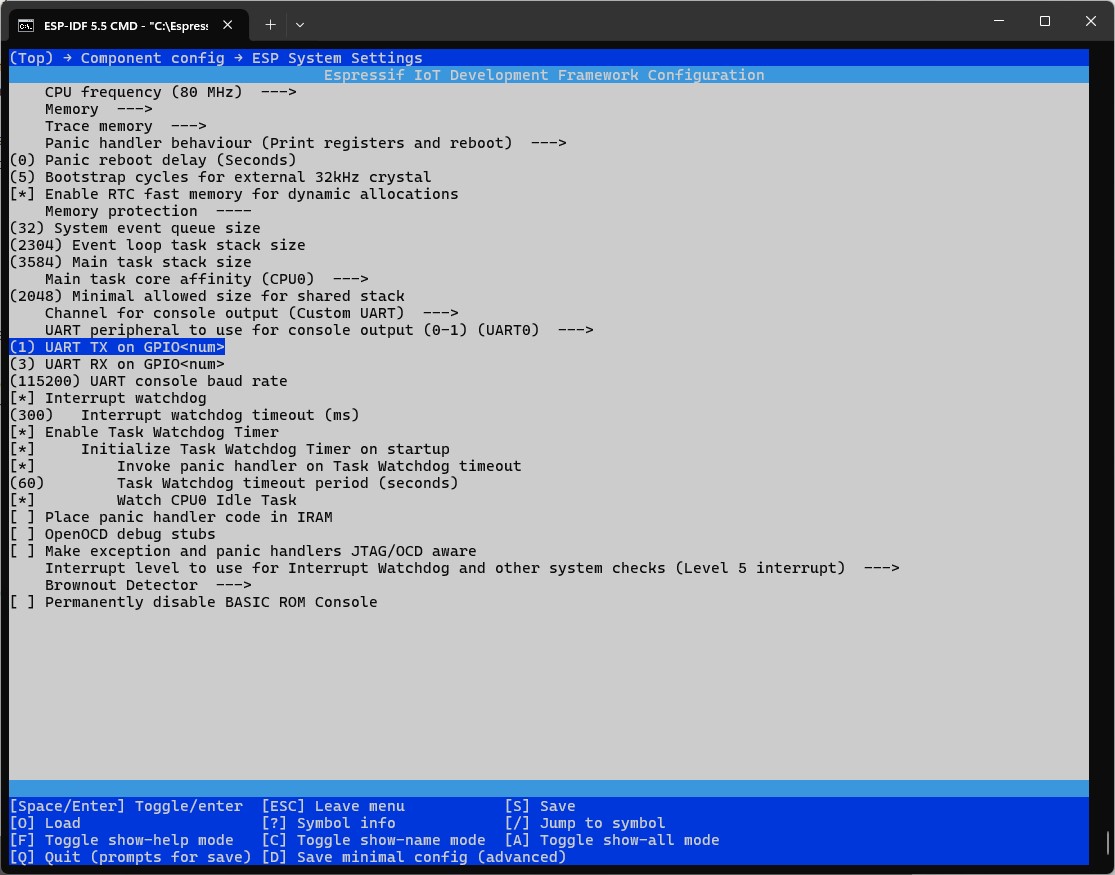Select UART RX on GPIO<num> row
The height and width of the screenshot is (875, 1115).
pos(117,364)
